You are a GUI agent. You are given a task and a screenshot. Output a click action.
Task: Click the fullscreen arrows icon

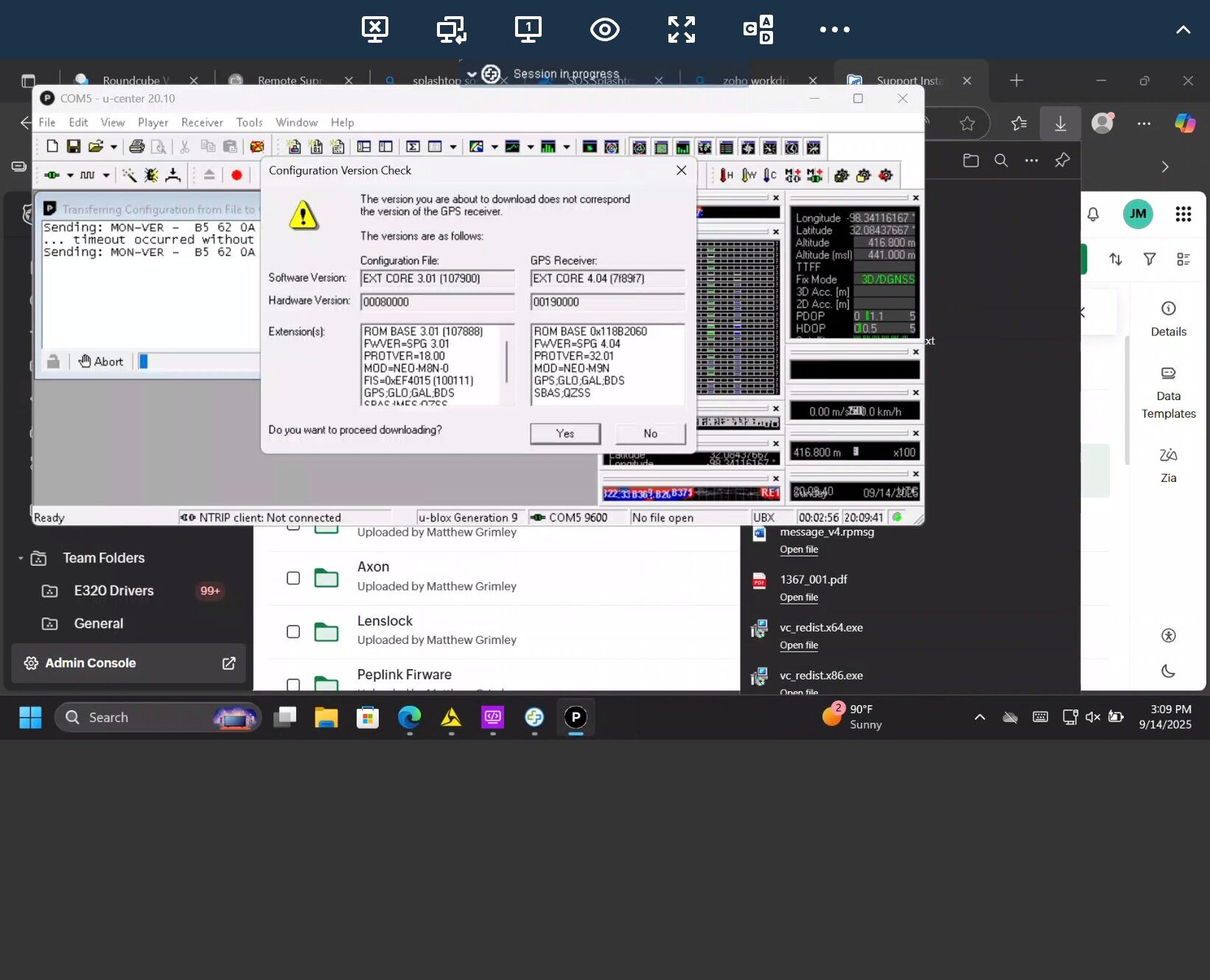tap(682, 29)
